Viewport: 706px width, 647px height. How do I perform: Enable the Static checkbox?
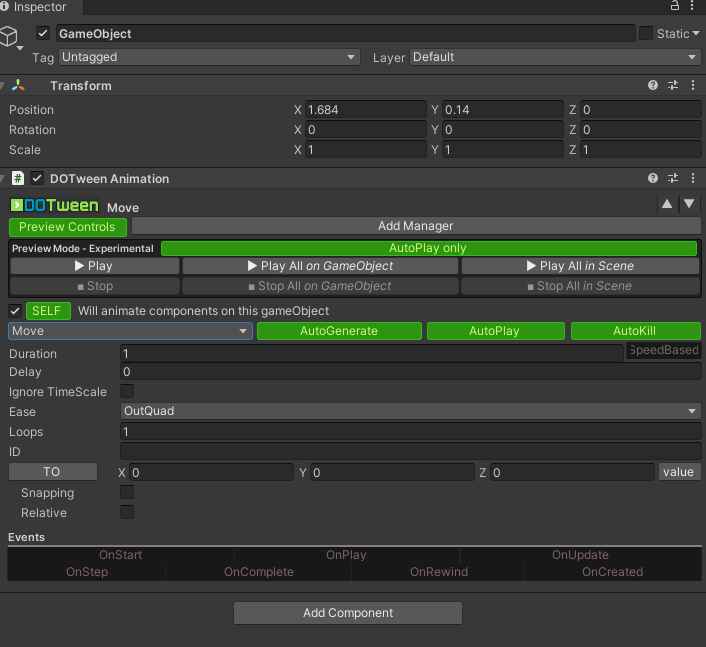click(x=646, y=33)
